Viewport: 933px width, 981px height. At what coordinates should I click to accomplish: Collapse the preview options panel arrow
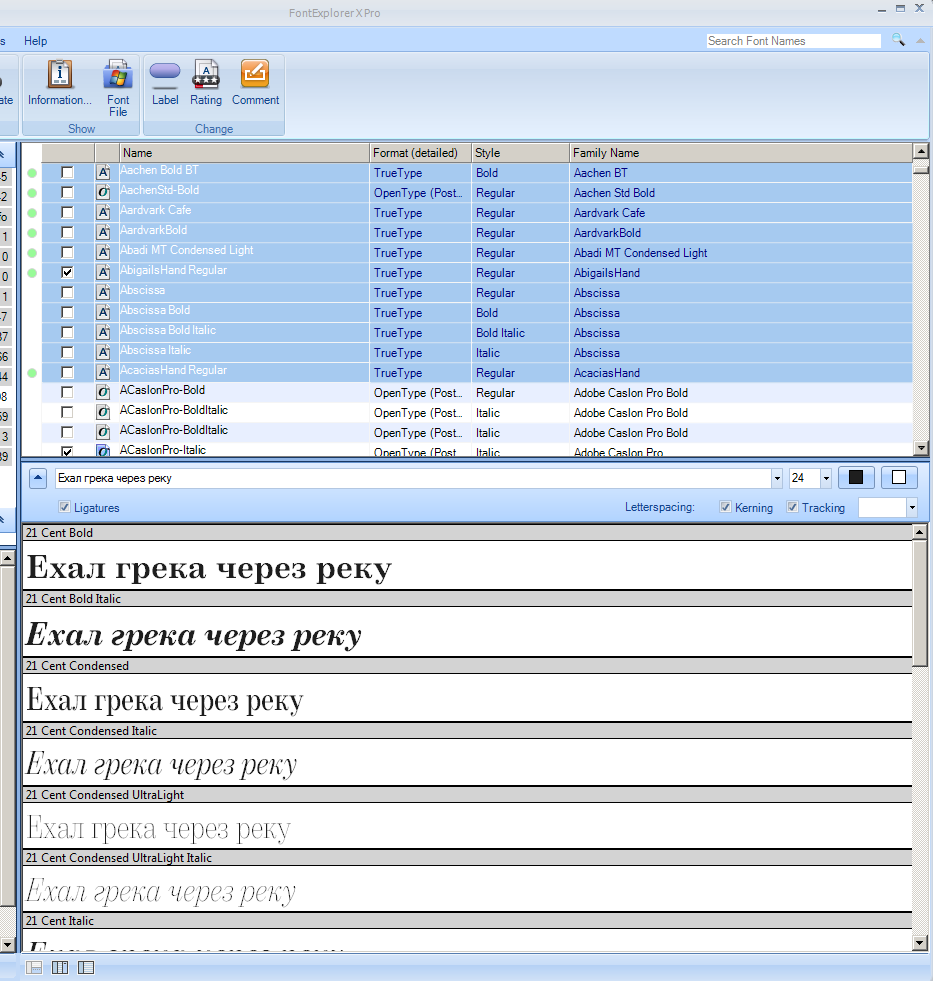[38, 479]
